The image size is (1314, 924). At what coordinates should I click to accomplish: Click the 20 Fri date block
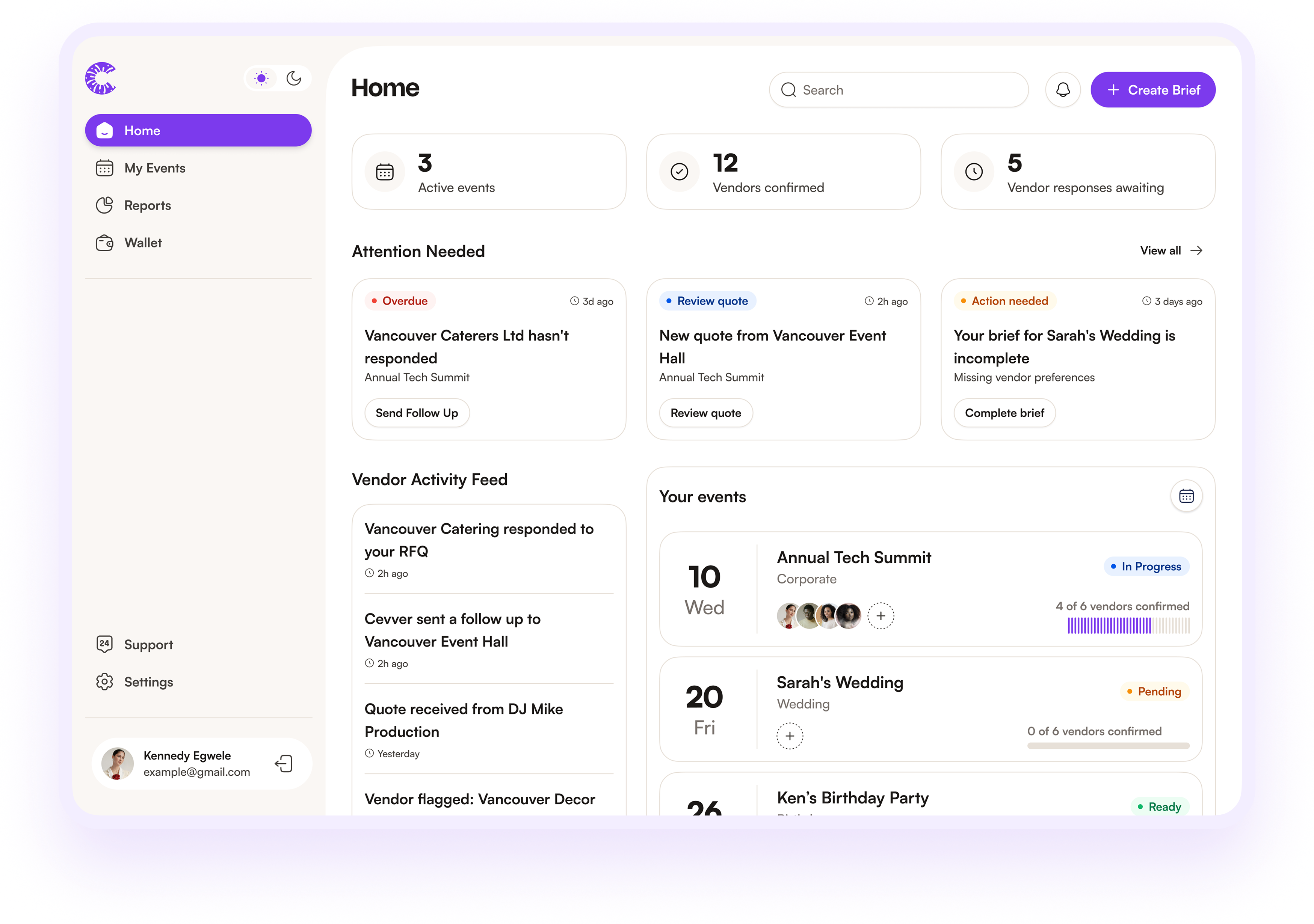coord(704,710)
